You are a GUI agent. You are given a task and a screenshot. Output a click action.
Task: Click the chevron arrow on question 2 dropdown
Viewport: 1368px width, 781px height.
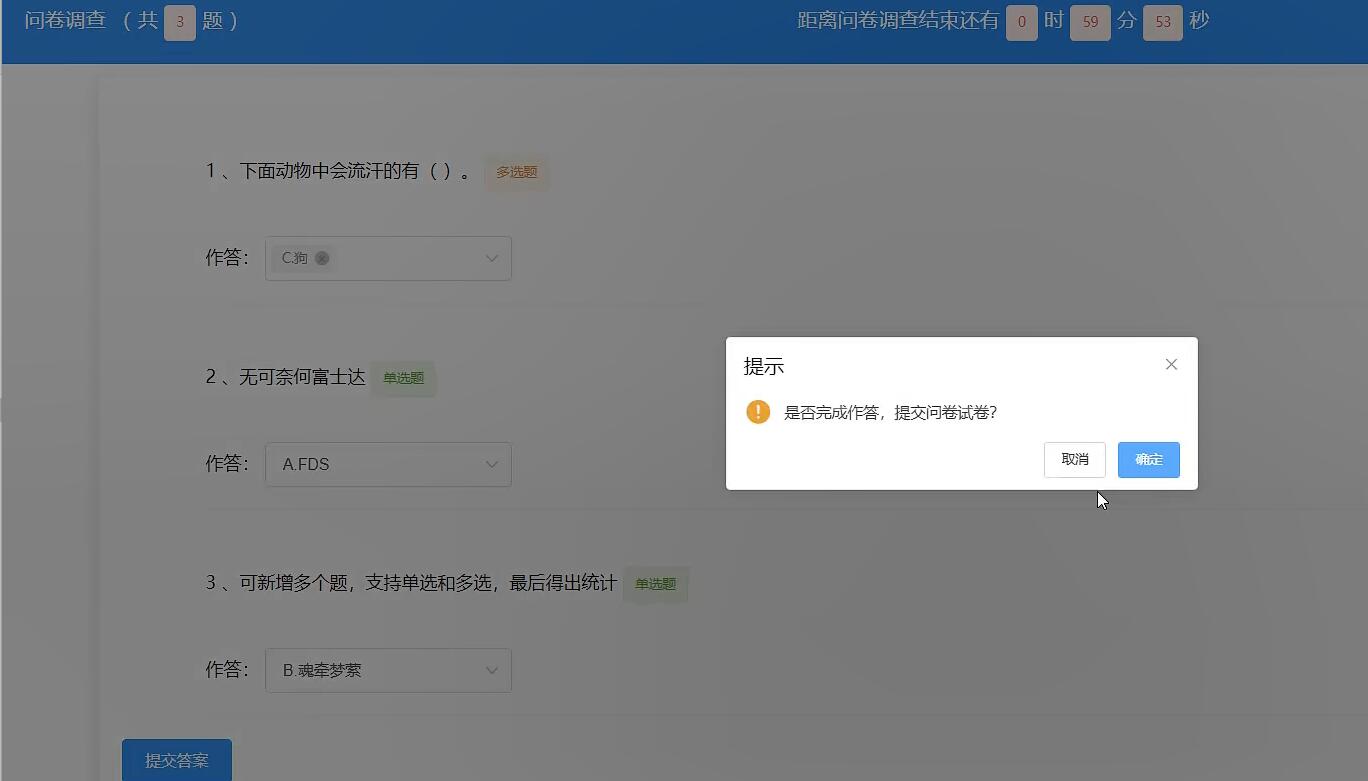coord(490,464)
